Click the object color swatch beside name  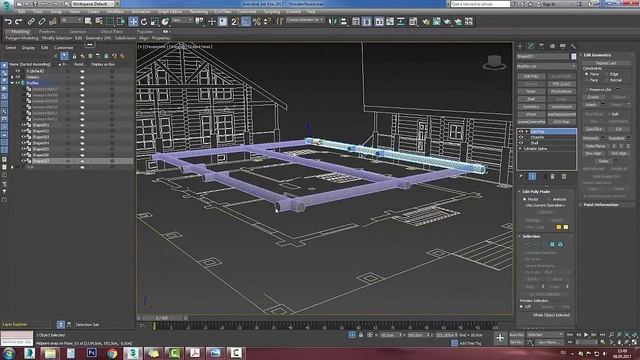click(x=573, y=56)
